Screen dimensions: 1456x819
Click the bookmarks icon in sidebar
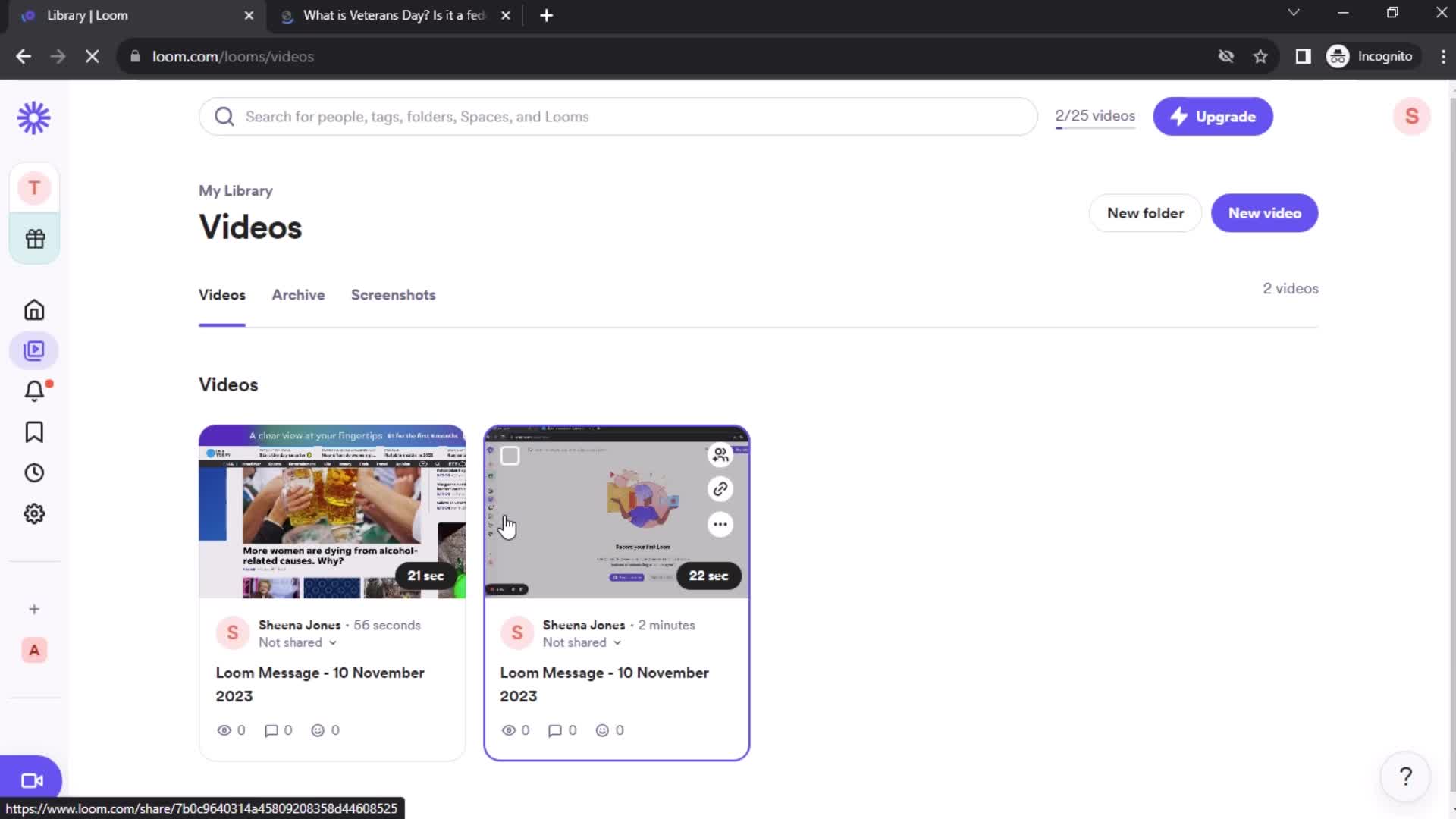34,432
